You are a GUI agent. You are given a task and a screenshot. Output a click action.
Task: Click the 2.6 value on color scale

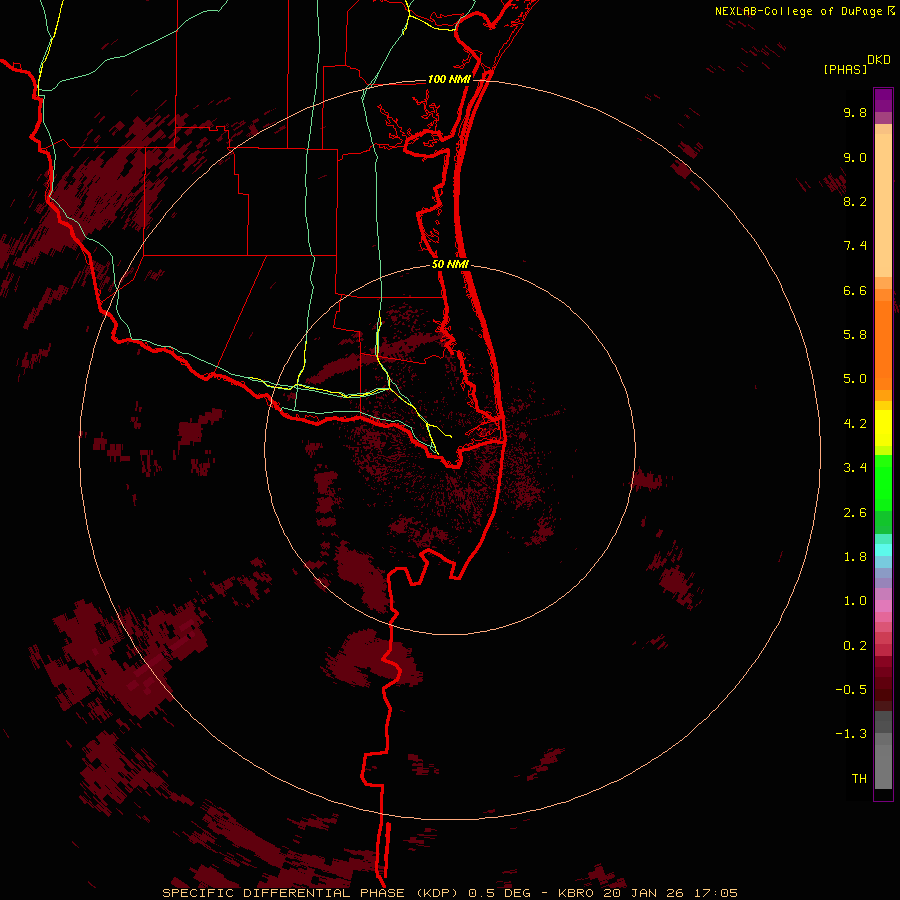(855, 513)
